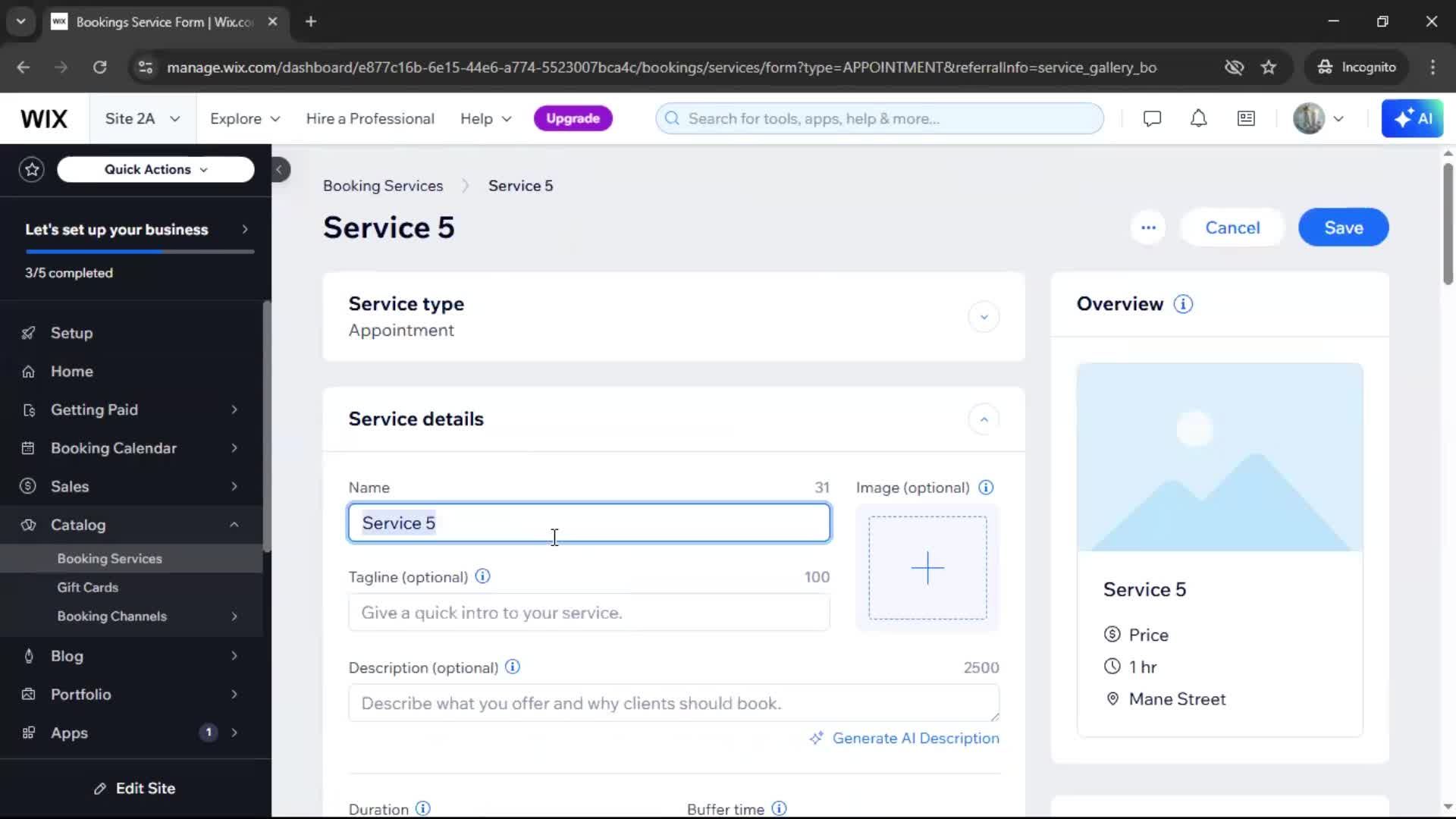Open the Quick Actions dropdown
The image size is (1456, 819).
(x=155, y=170)
